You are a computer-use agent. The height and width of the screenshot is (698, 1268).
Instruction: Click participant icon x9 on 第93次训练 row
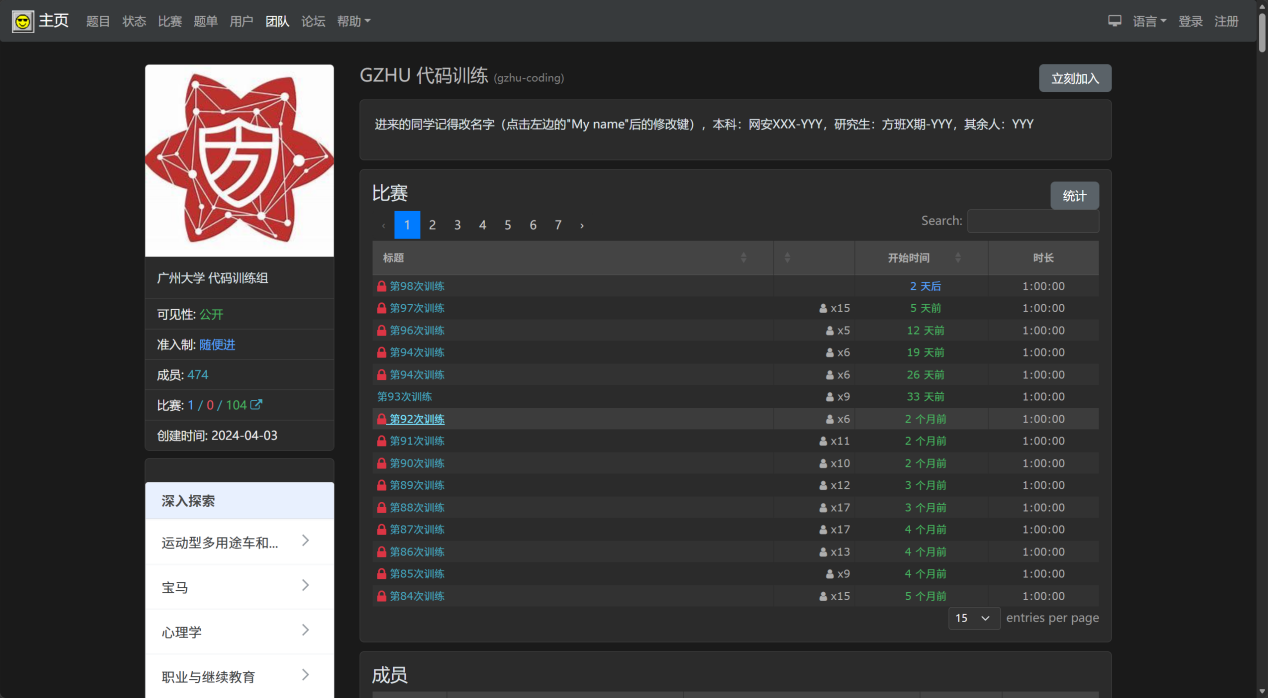pyautogui.click(x=830, y=397)
